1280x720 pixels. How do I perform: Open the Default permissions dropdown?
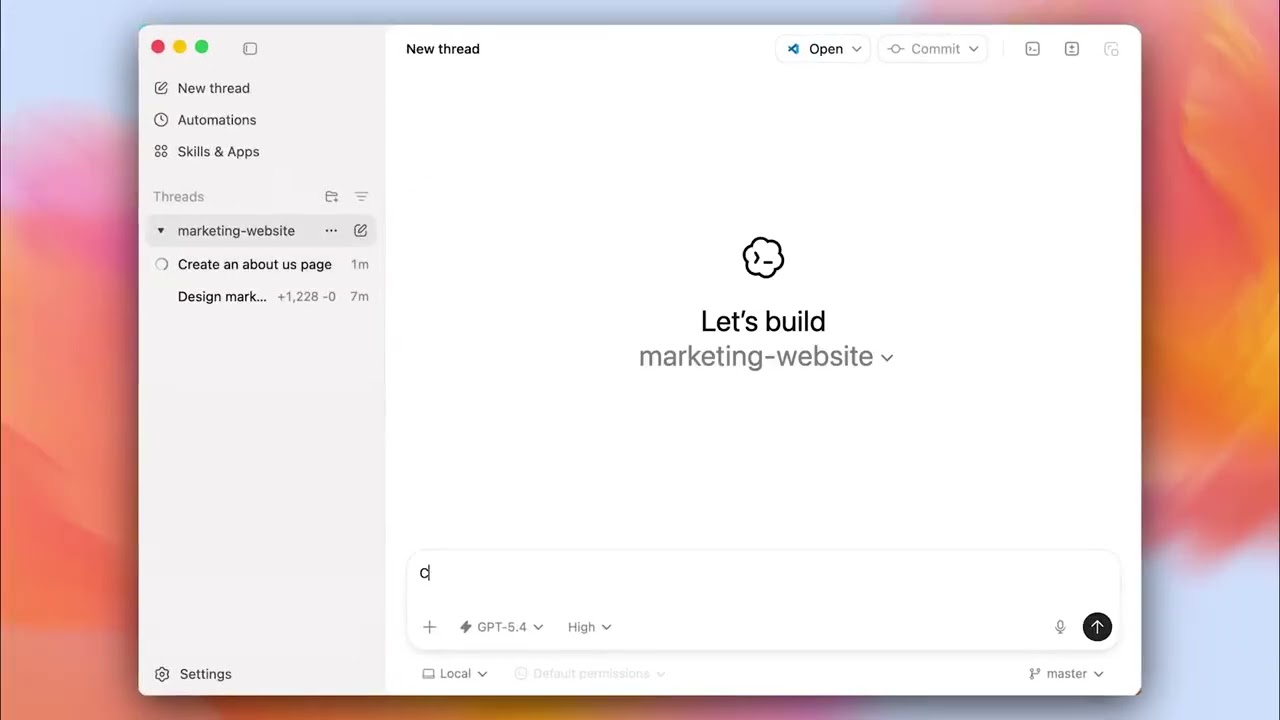pos(590,674)
